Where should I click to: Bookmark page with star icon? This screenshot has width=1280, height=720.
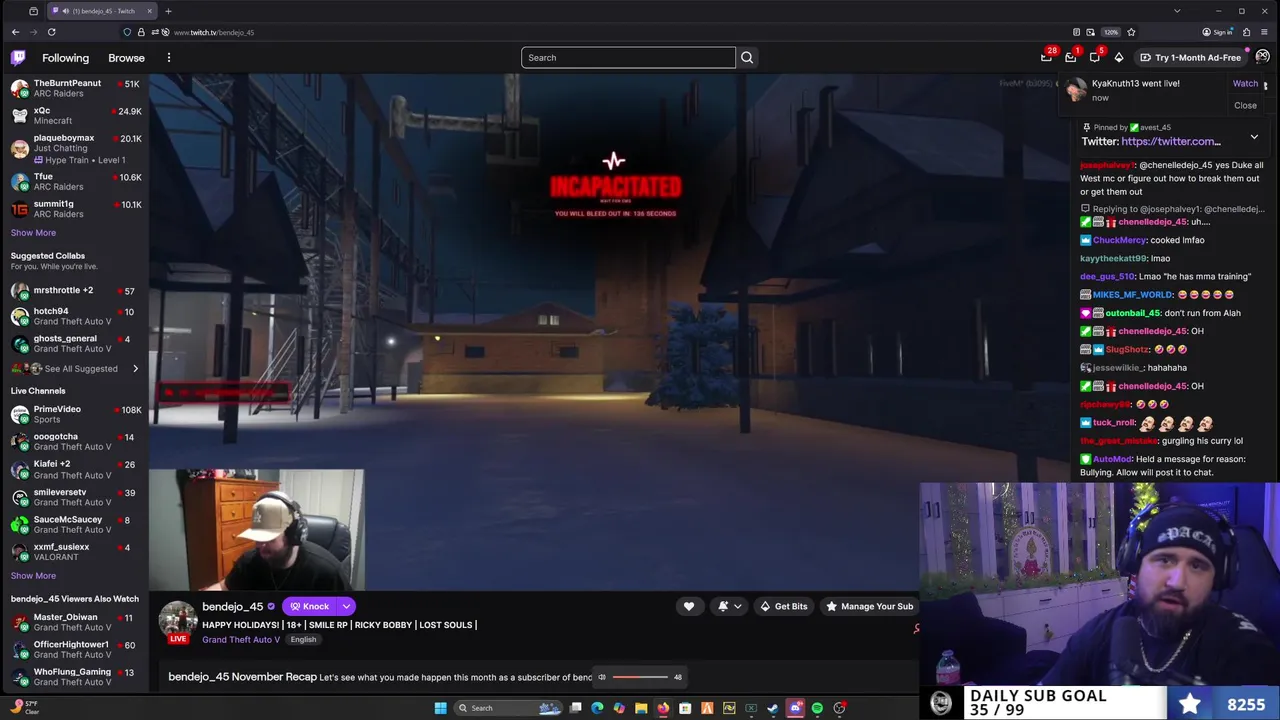coord(1131,32)
